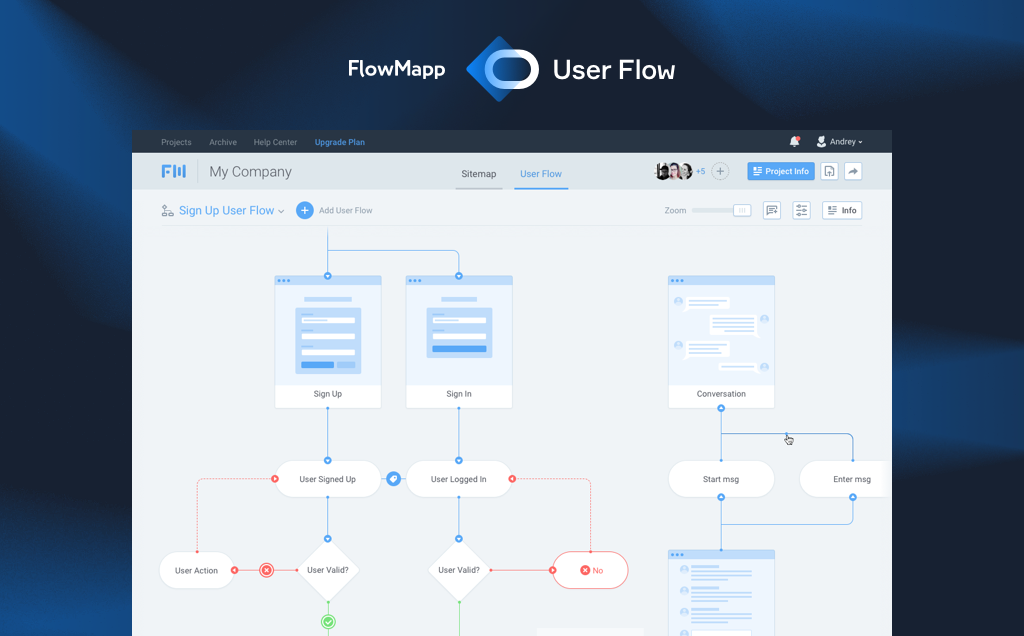Click the share arrow icon near Project Info
Viewport: 1024px width, 636px height.
click(x=853, y=172)
